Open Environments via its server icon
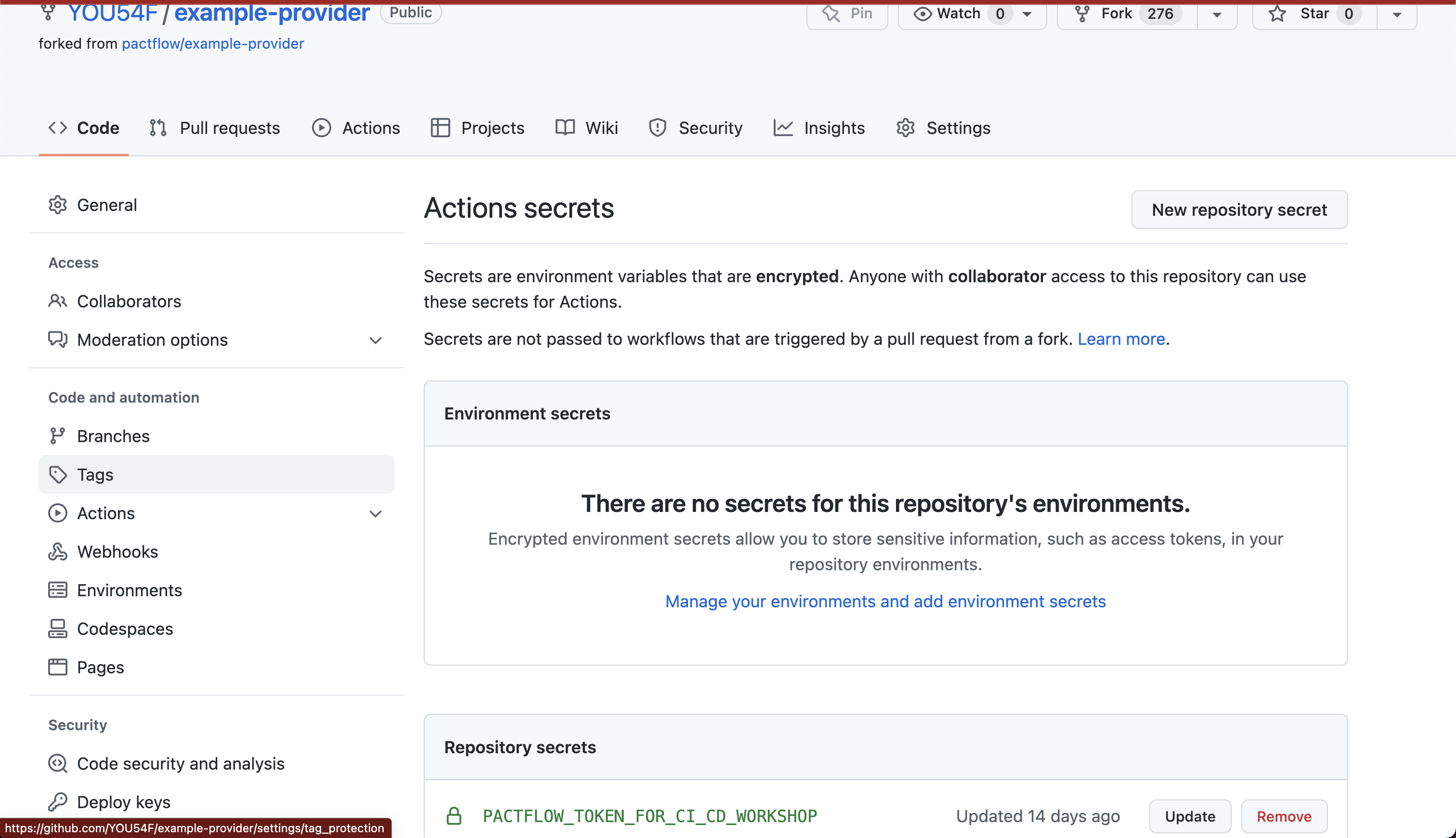This screenshot has width=1456, height=838. coord(57,590)
